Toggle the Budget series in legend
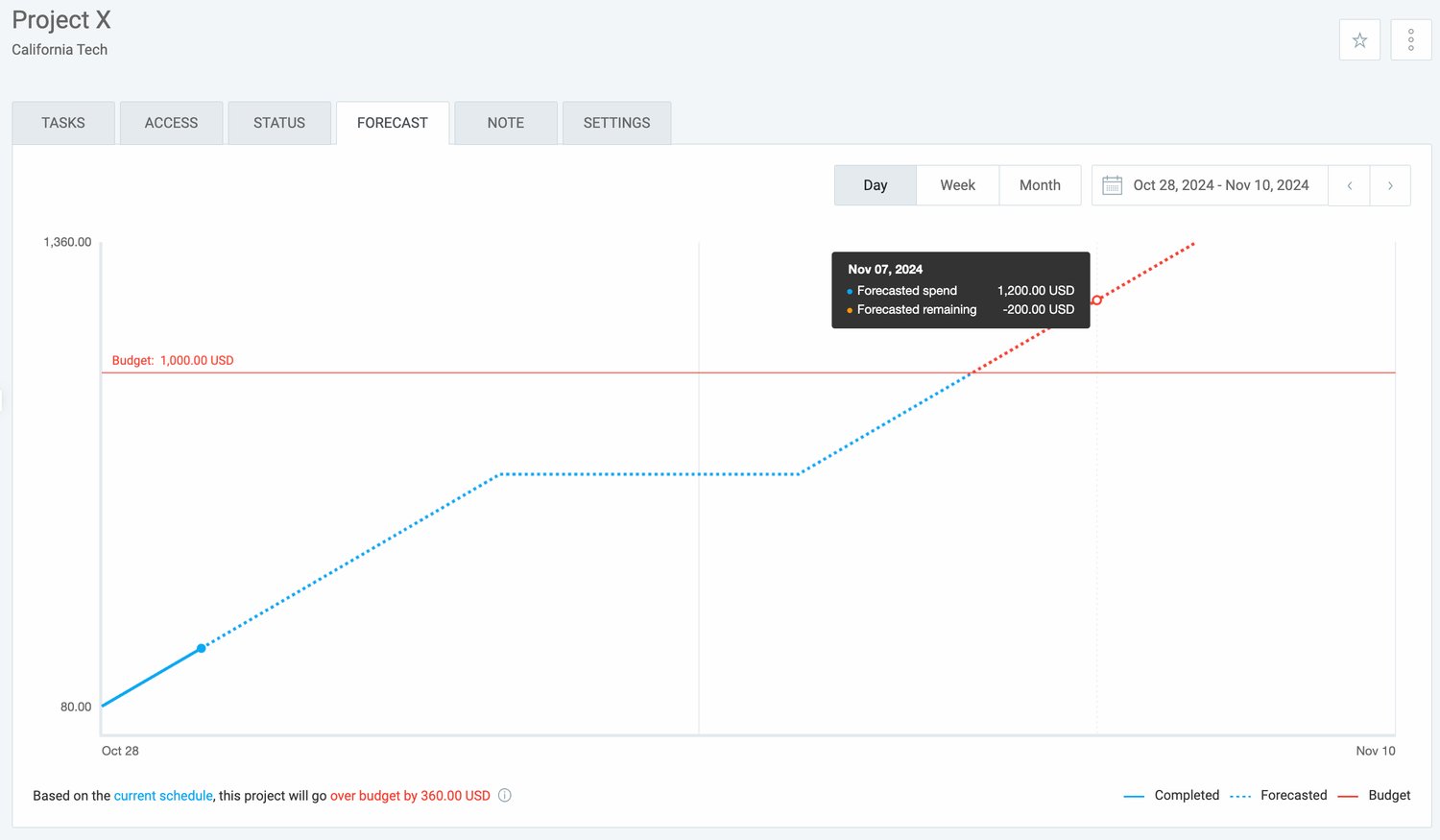The image size is (1440, 840). click(1374, 795)
